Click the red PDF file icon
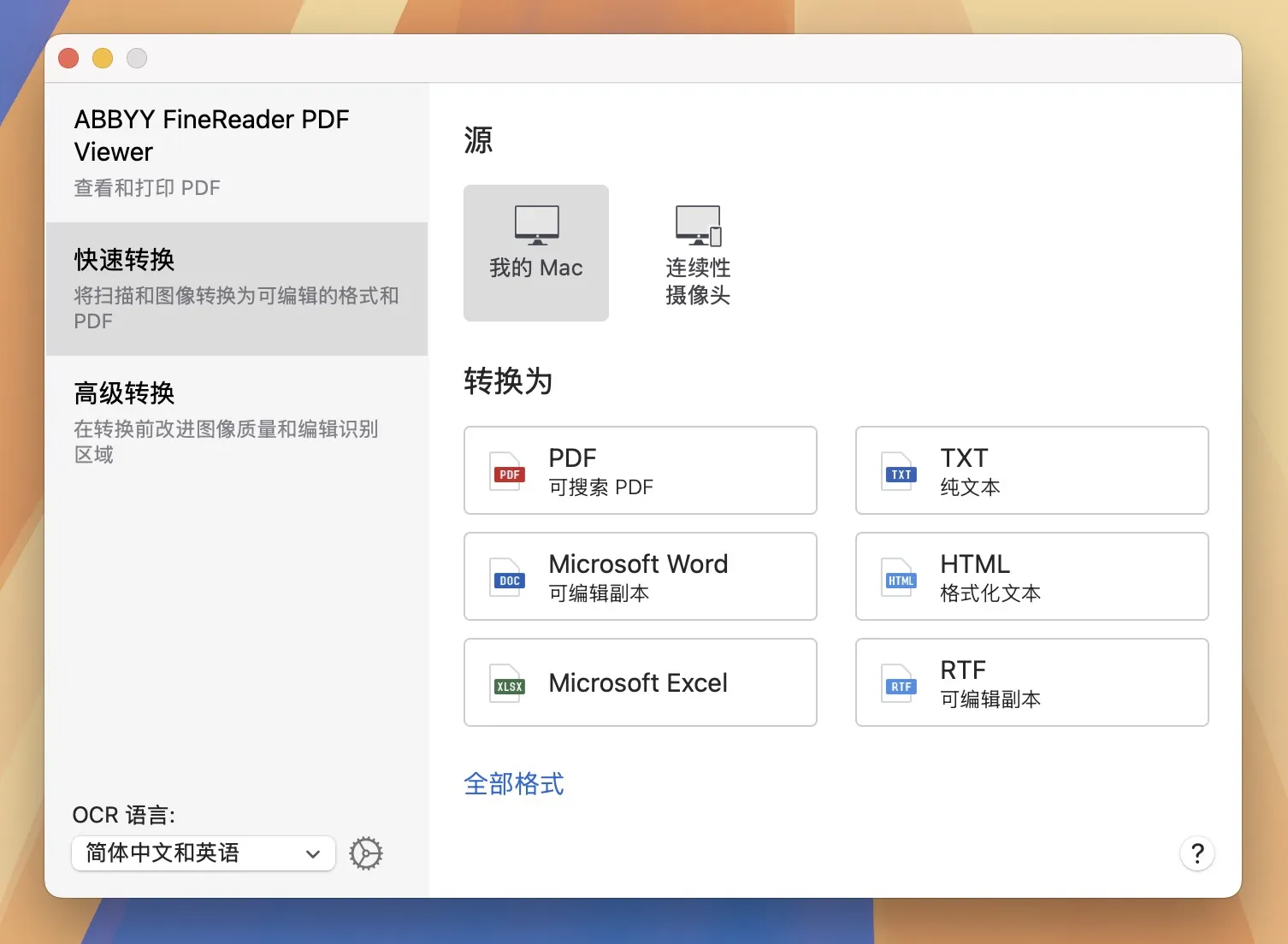Image resolution: width=1288 pixels, height=944 pixels. pos(508,471)
